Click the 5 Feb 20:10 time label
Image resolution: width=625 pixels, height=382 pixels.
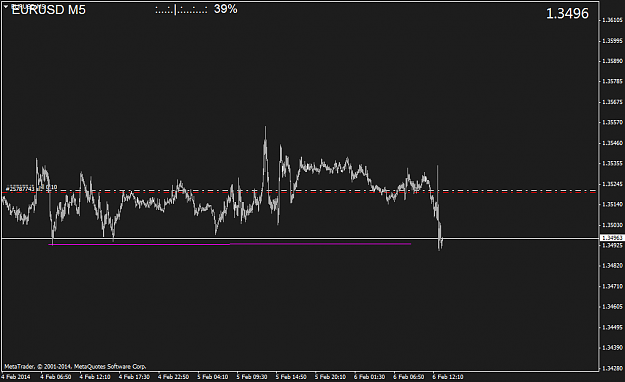pyautogui.click(x=330, y=377)
